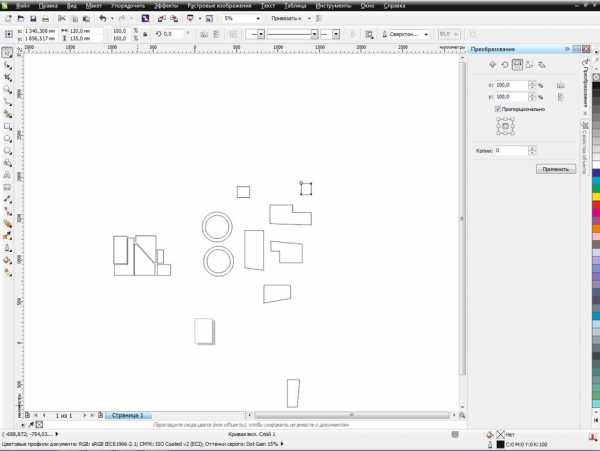
Task: Toggle the Пропорционально checkbox
Action: [498, 109]
